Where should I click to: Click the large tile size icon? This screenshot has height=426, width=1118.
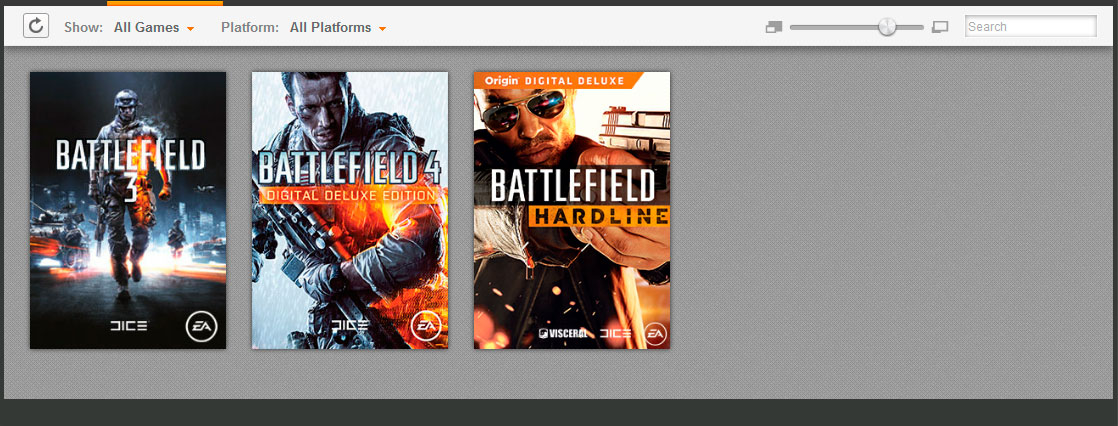point(940,27)
